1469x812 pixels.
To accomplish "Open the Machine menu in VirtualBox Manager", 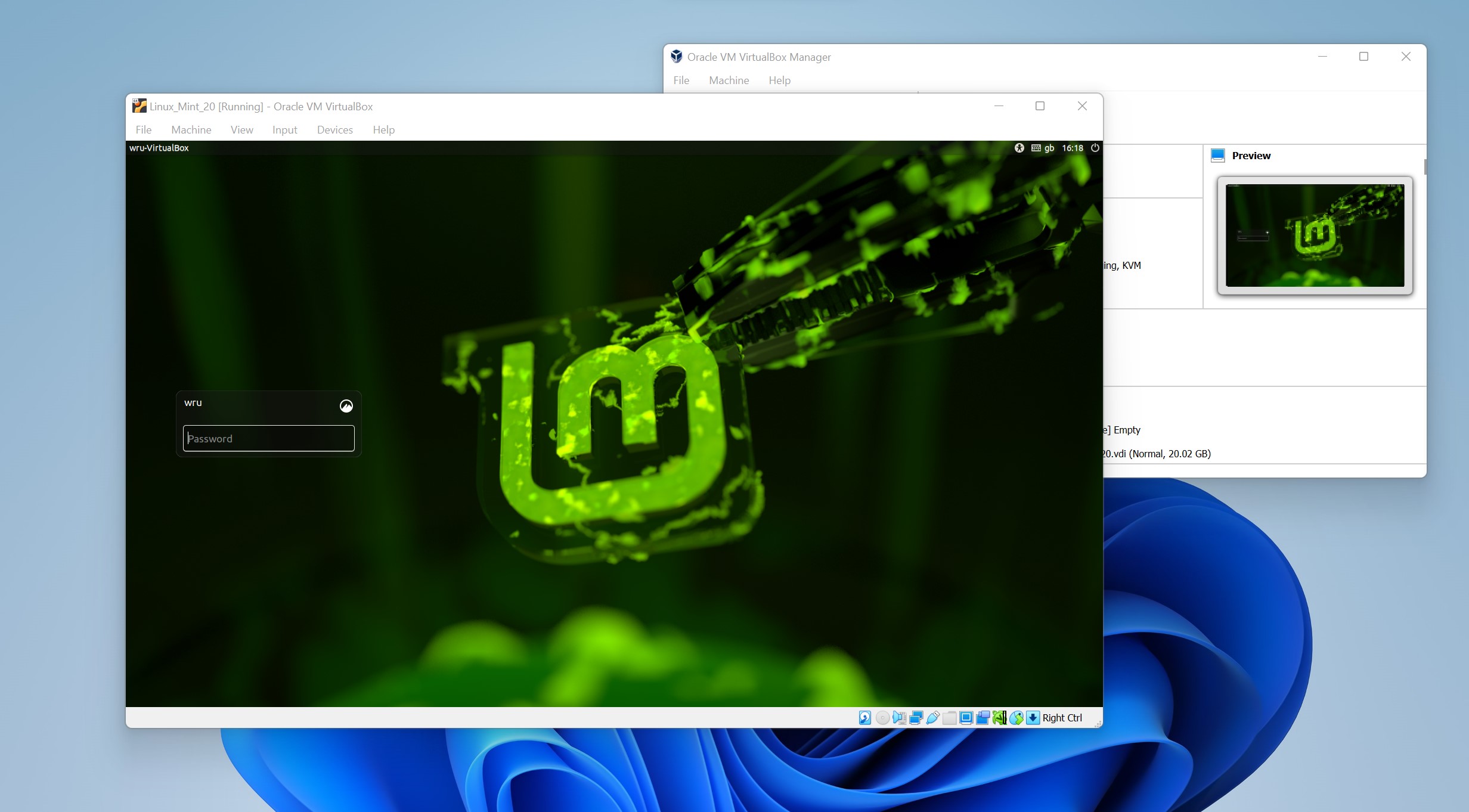I will [729, 80].
